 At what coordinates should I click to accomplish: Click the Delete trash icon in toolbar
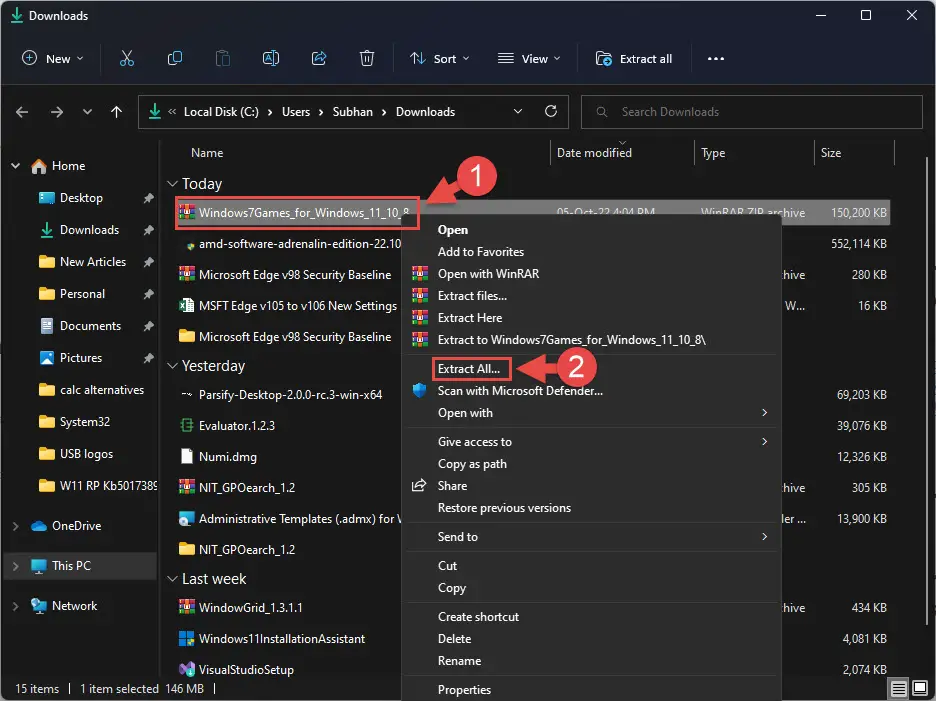367,59
